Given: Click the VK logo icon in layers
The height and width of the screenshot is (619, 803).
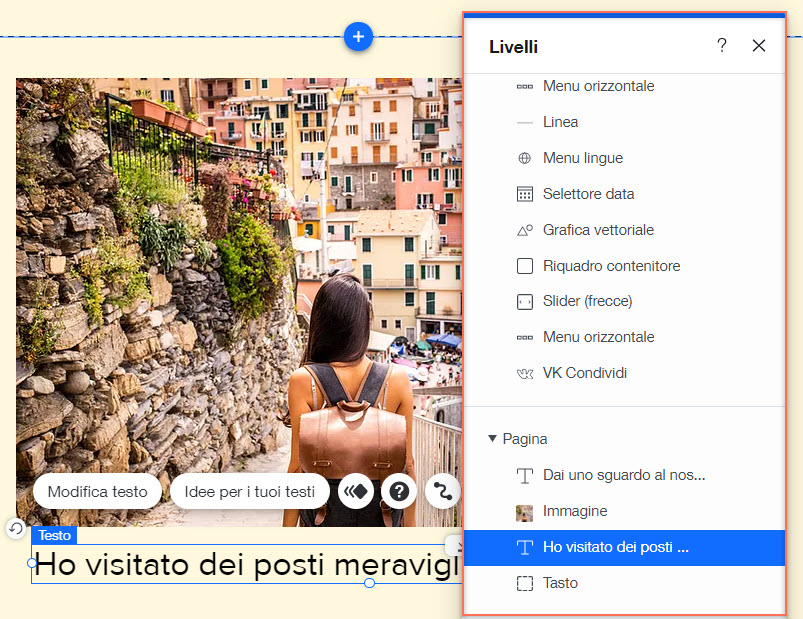Looking at the screenshot, I should click(524, 374).
